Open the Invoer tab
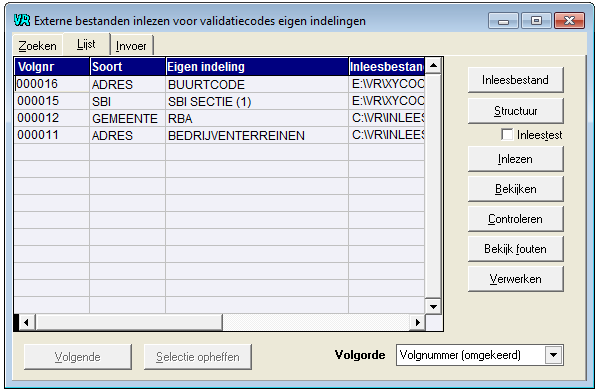Image resolution: width=597 pixels, height=389 pixels. [x=131, y=46]
